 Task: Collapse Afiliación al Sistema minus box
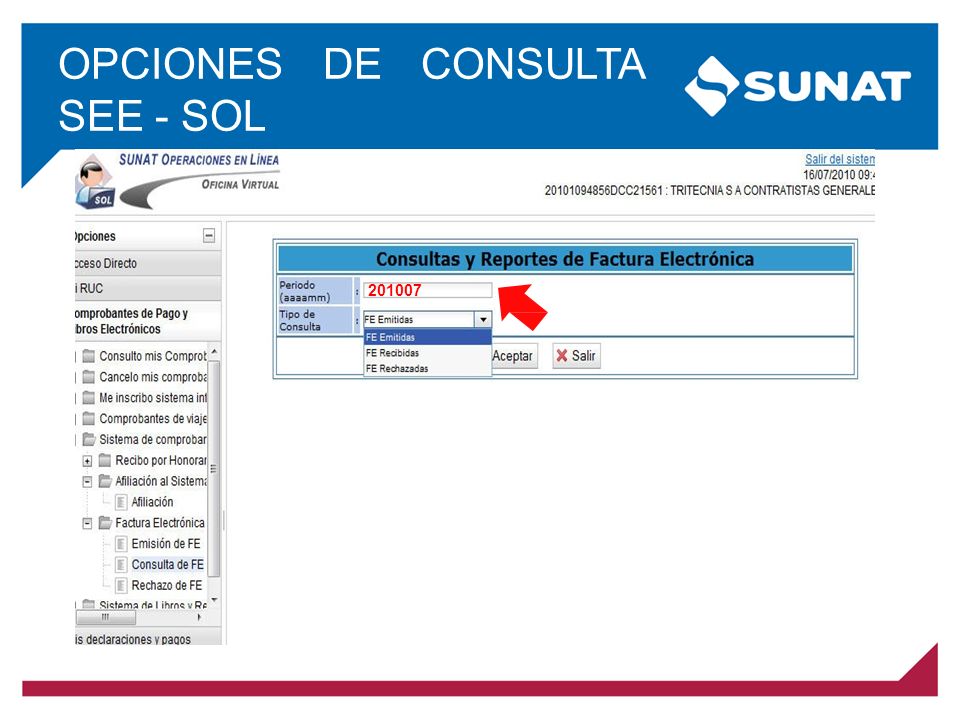coord(88,482)
